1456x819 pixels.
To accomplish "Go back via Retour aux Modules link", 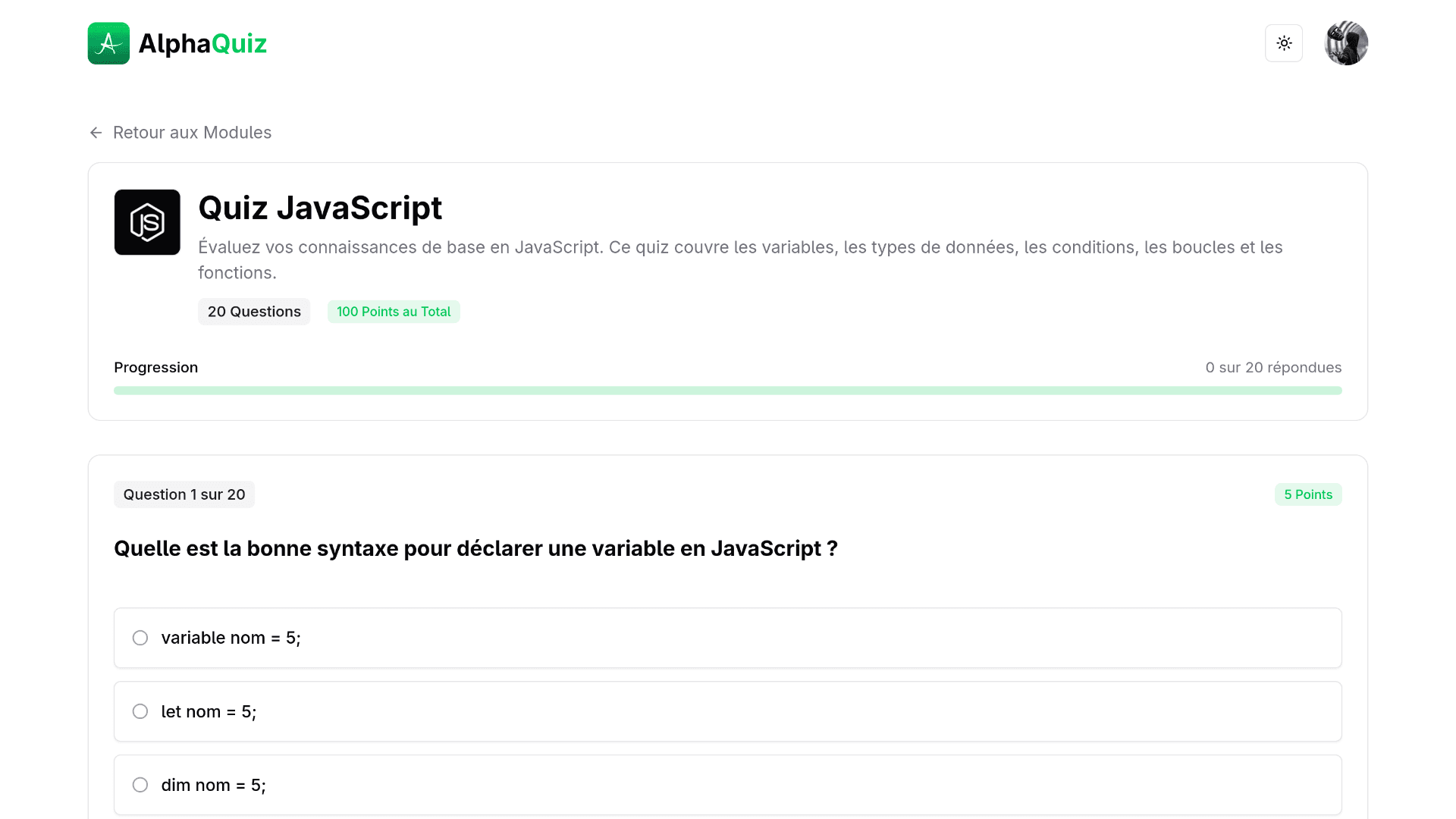I will click(x=180, y=133).
